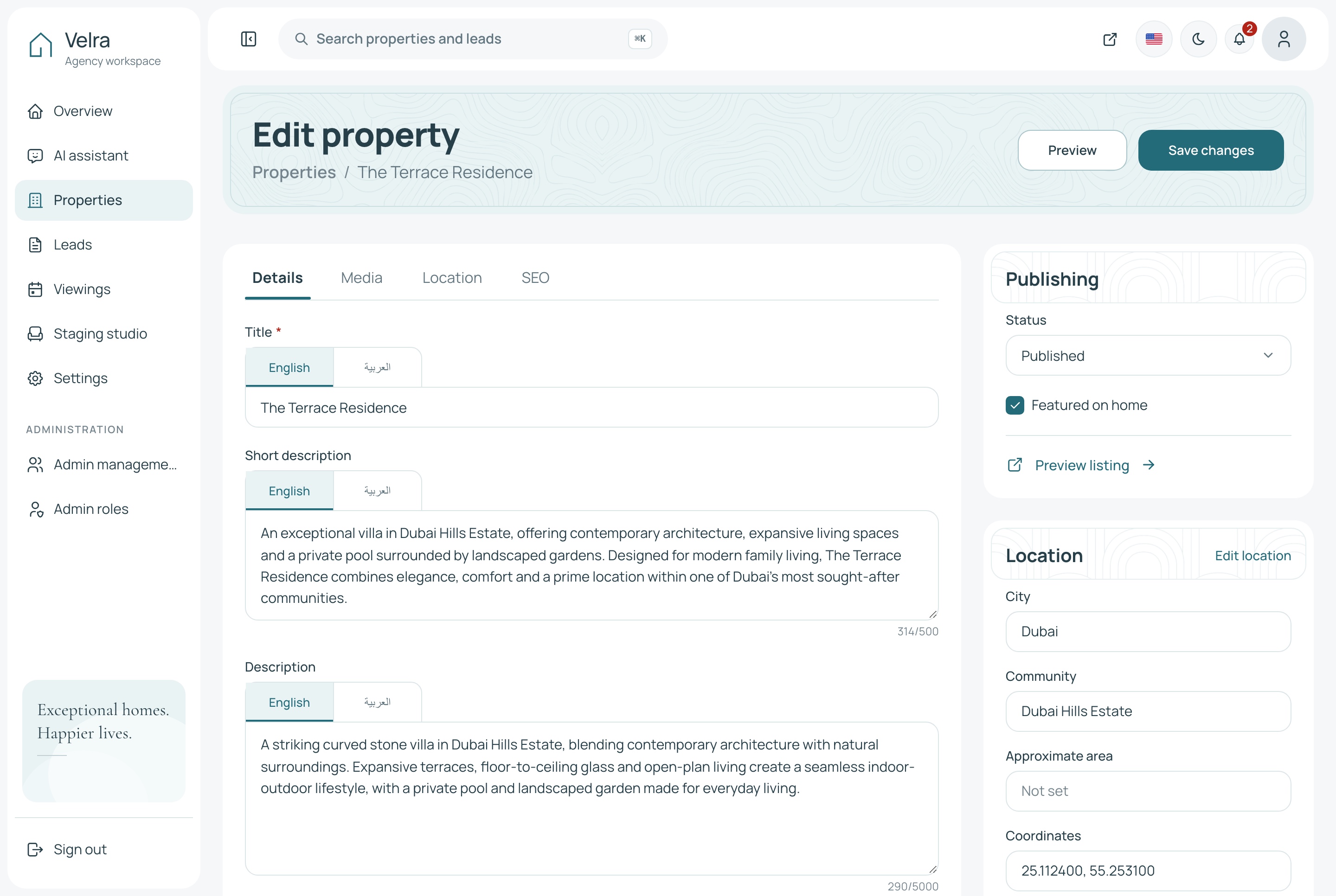1336x896 pixels.
Task: Click the Velra home logo icon
Action: tap(40, 45)
